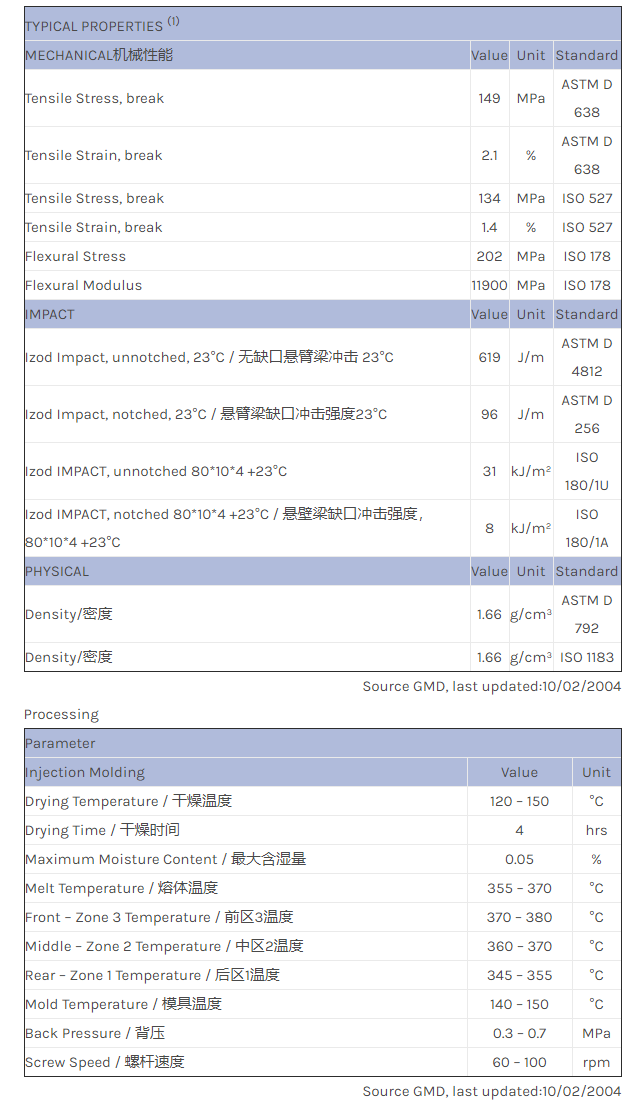This screenshot has width=636, height=1117.
Task: Select the PHYSICAL section header
Action: (57, 571)
